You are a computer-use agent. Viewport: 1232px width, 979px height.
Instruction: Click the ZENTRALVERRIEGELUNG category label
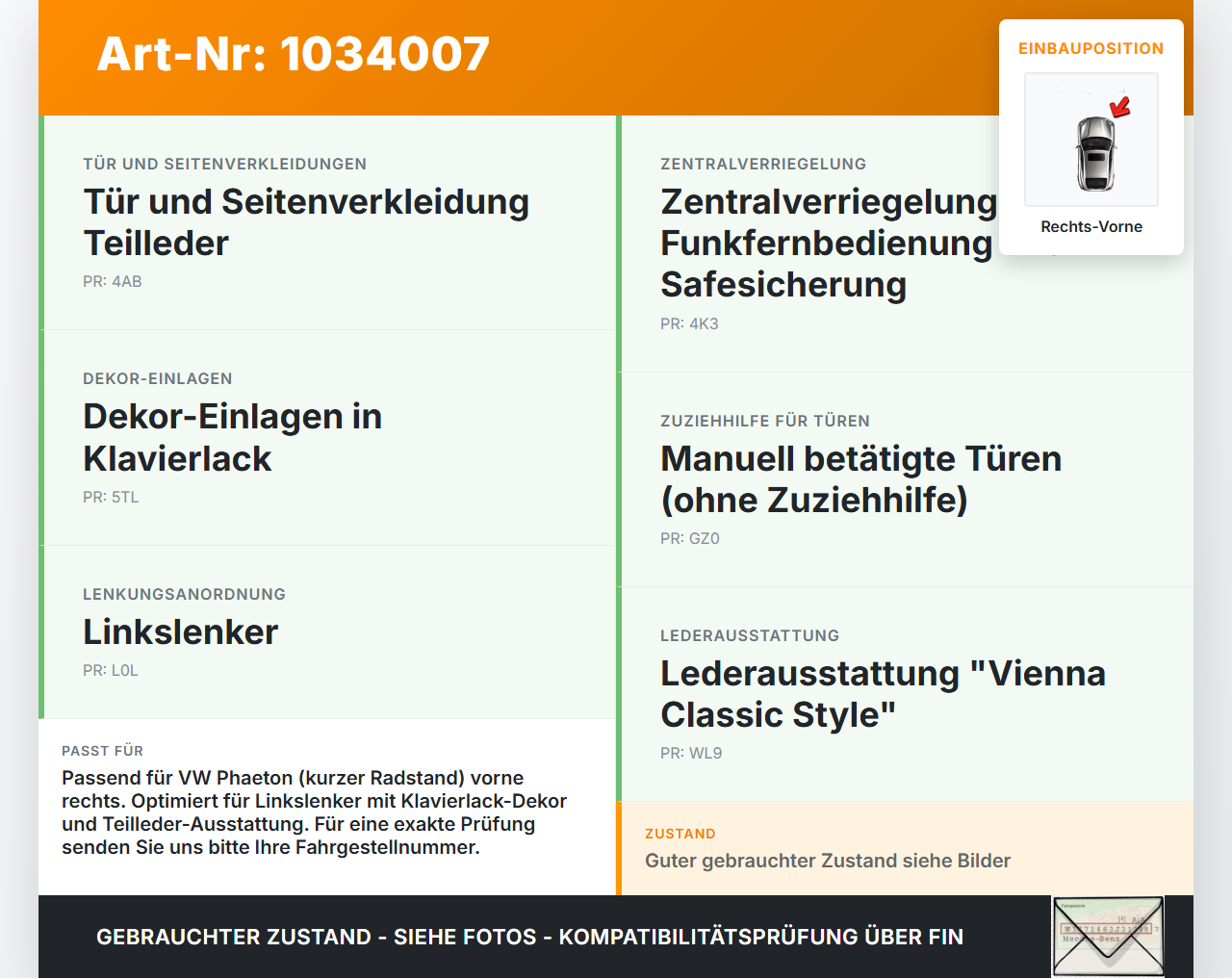pos(763,164)
